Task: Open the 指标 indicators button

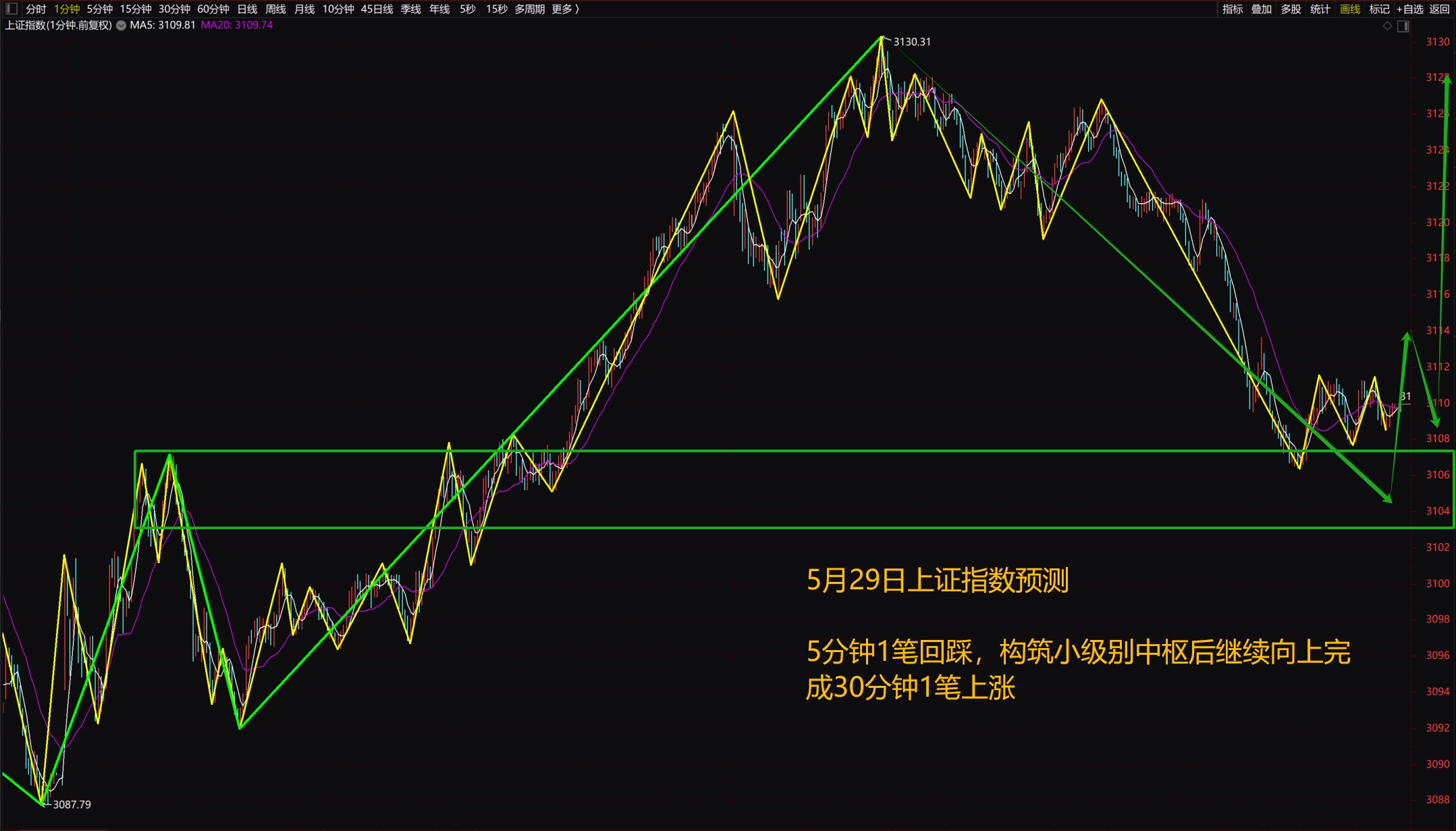Action: [1233, 9]
